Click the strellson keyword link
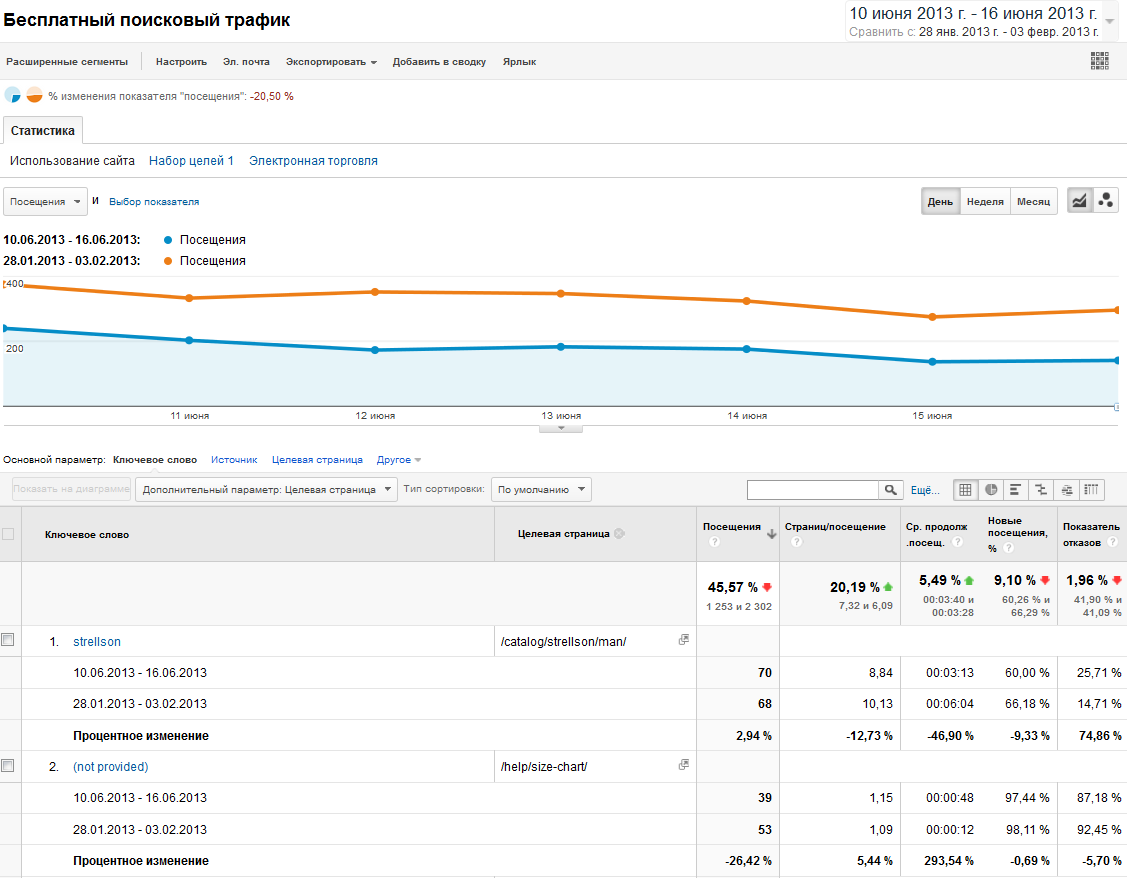This screenshot has width=1127, height=878. click(97, 642)
